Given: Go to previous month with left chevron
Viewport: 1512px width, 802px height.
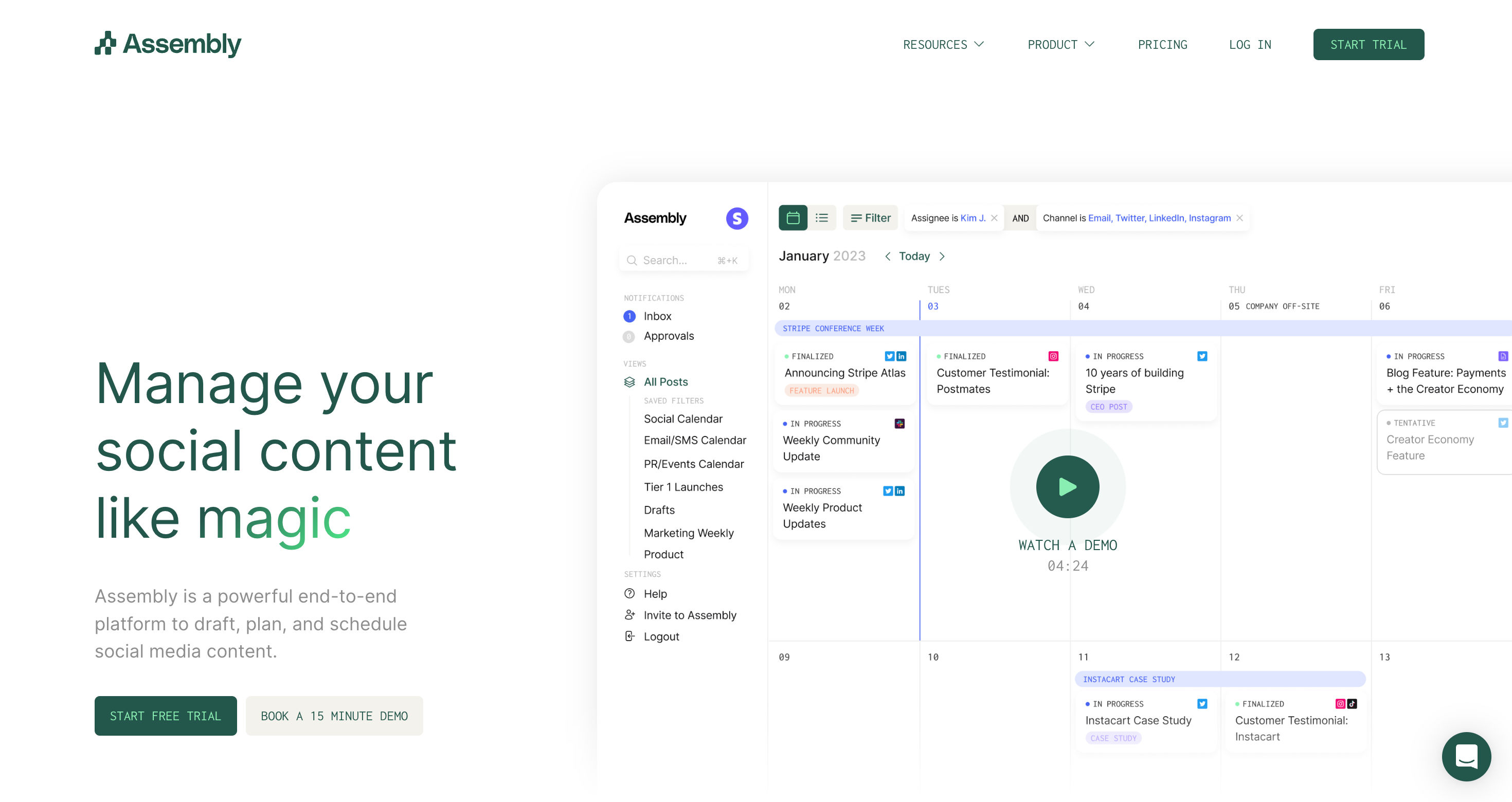Looking at the screenshot, I should pos(888,257).
